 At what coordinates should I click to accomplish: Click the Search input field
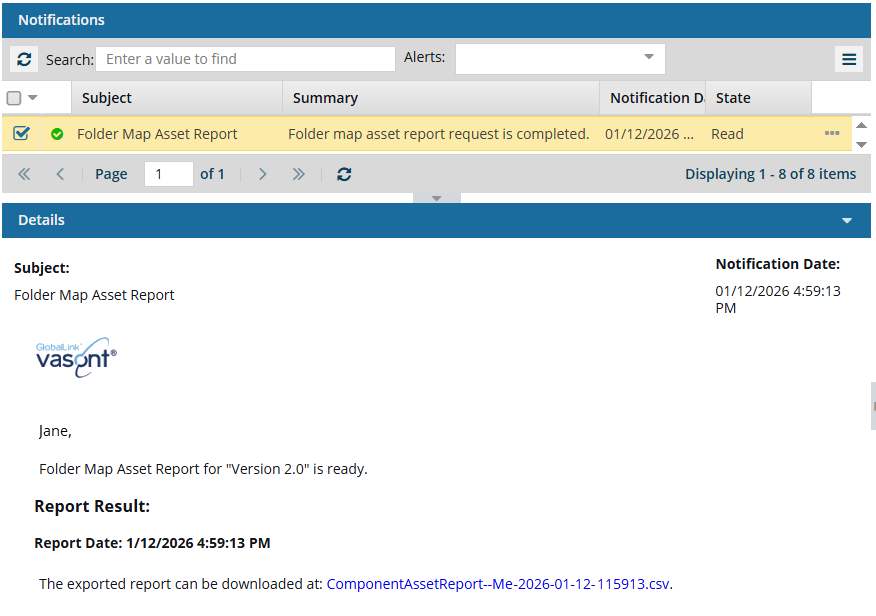tap(245, 59)
